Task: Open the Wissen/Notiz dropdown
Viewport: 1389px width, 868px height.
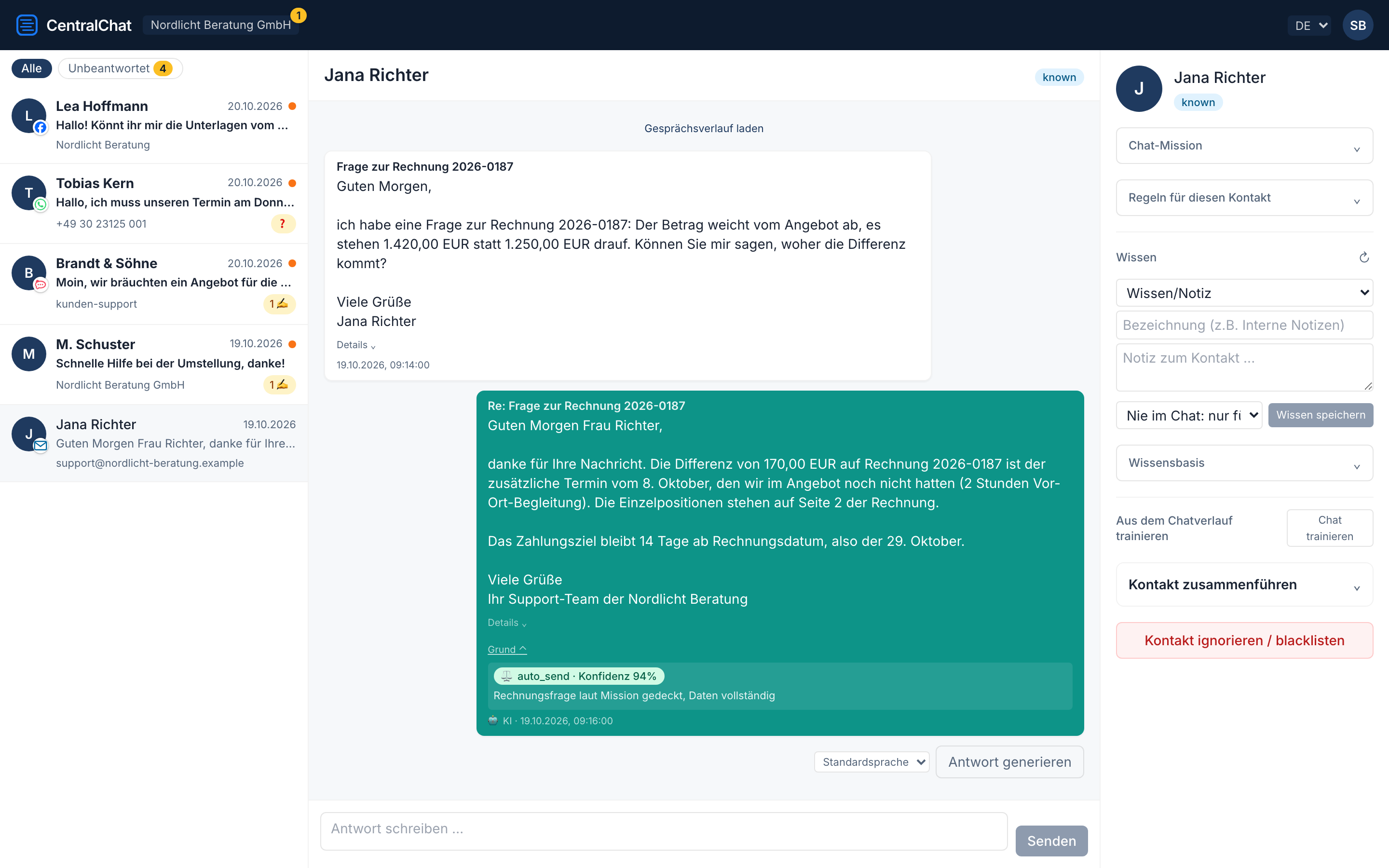Action: point(1244,293)
